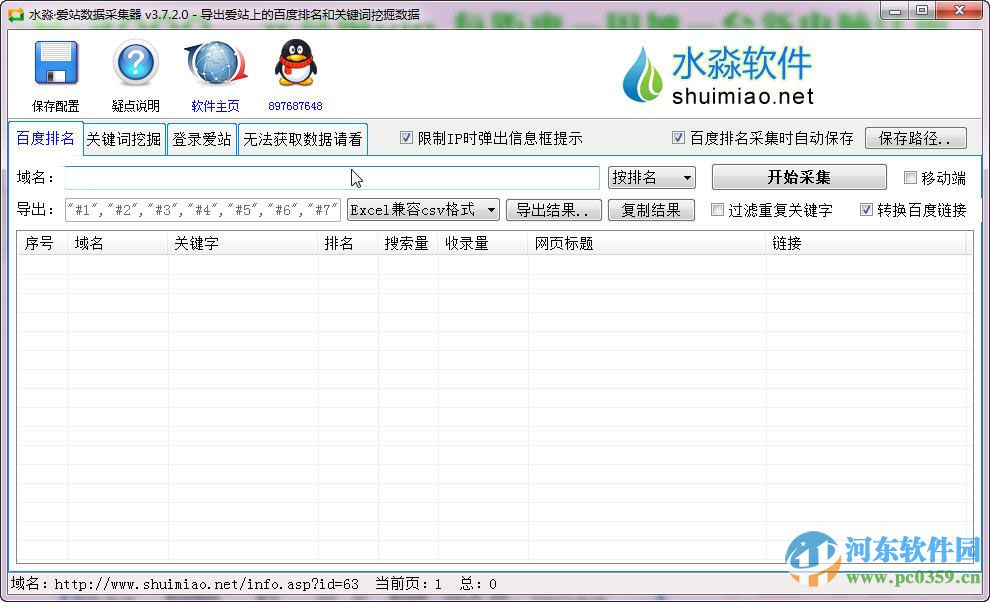Viewport: 990px width, 602px height.
Task: Switch to the 登录爱站 tab
Action: 201,141
